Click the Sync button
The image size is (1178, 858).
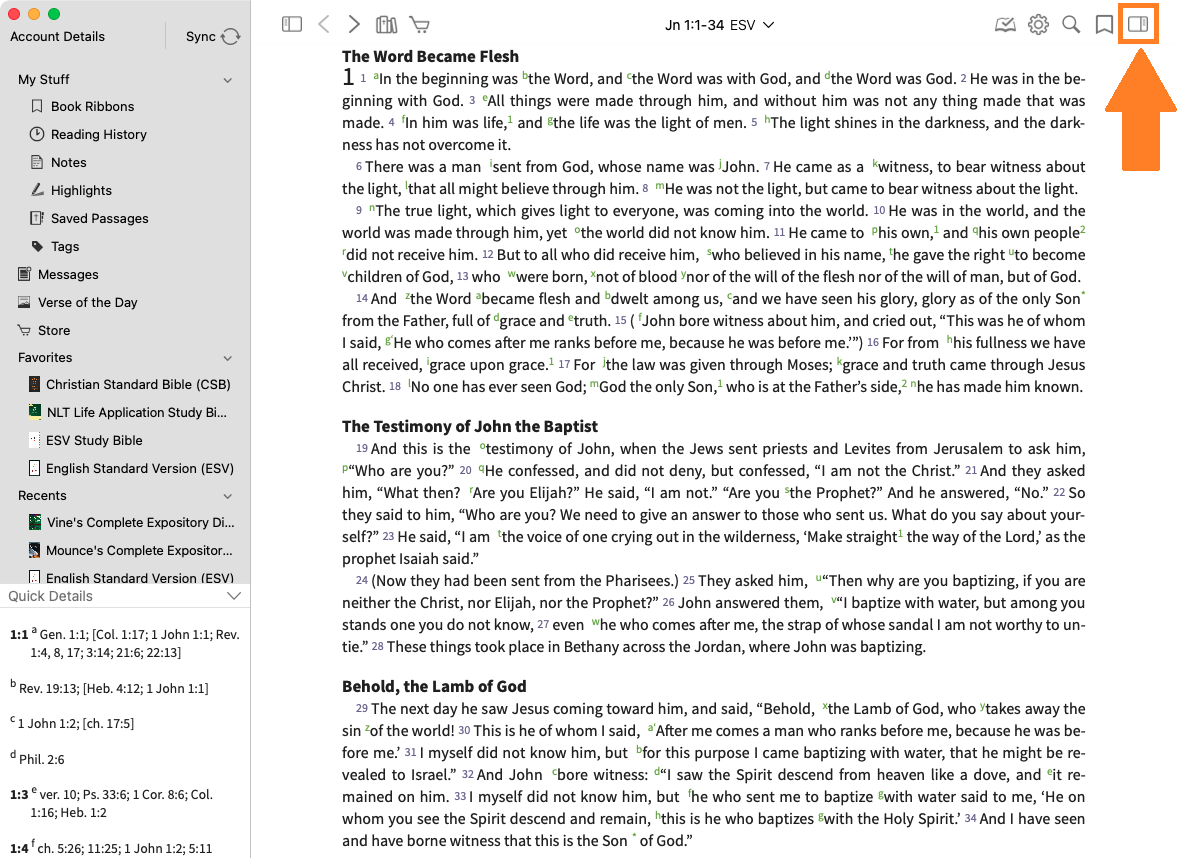213,37
